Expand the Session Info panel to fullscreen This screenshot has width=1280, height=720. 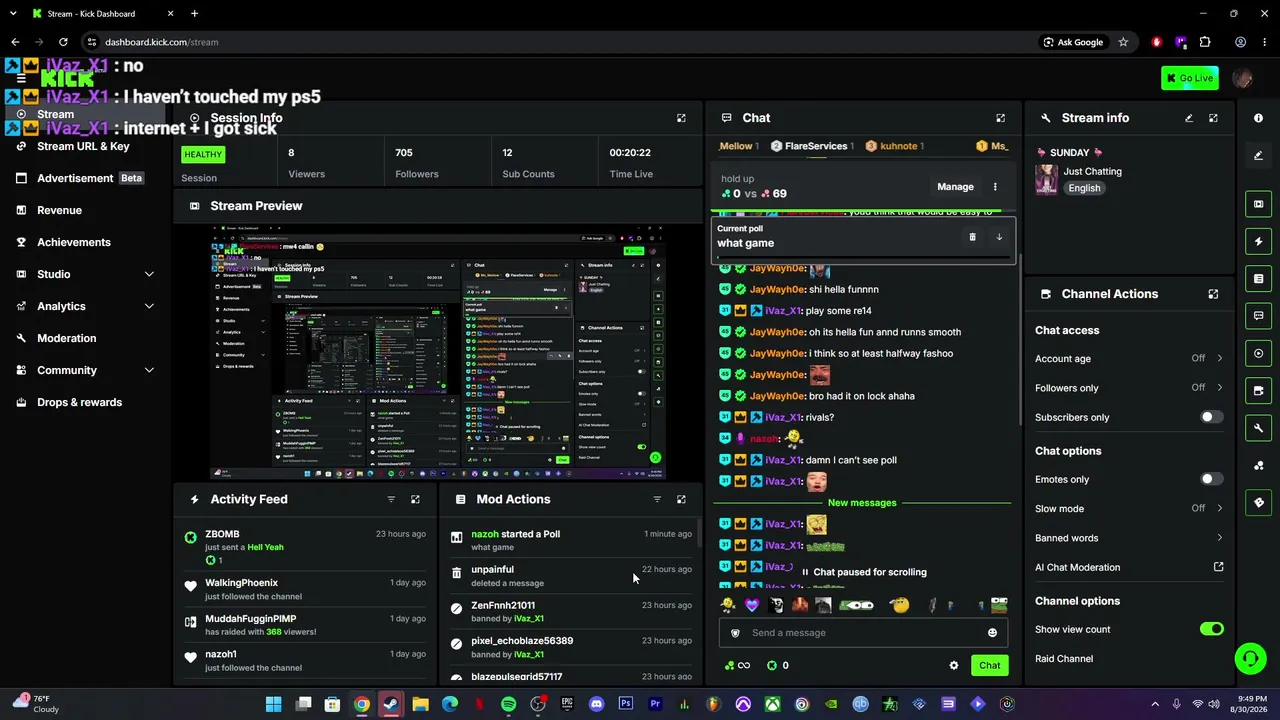pos(681,118)
